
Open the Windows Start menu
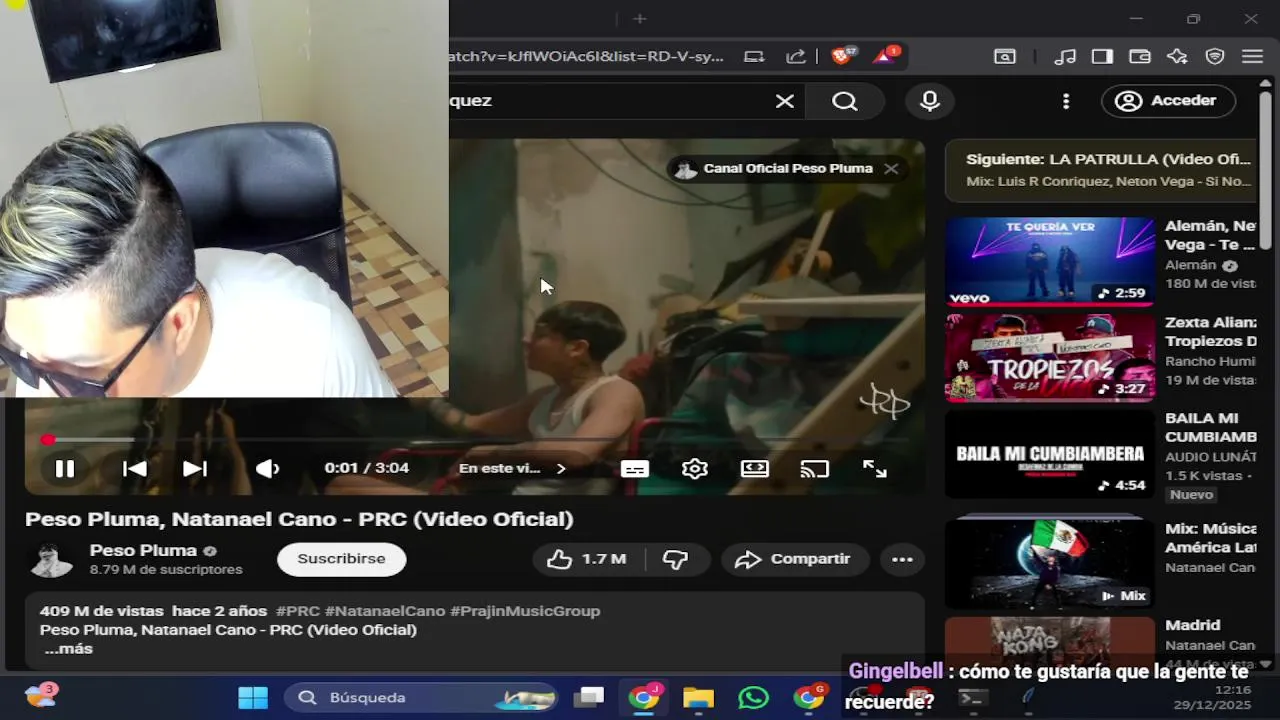253,698
